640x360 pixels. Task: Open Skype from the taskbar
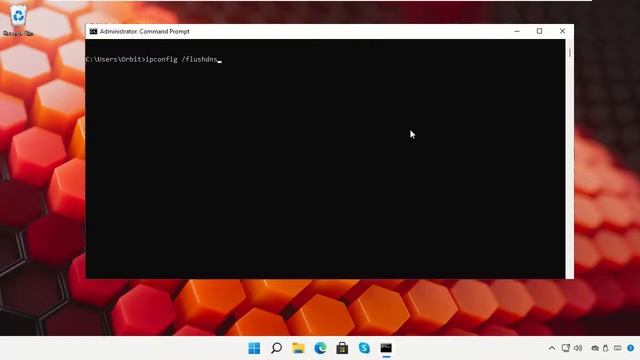click(364, 348)
